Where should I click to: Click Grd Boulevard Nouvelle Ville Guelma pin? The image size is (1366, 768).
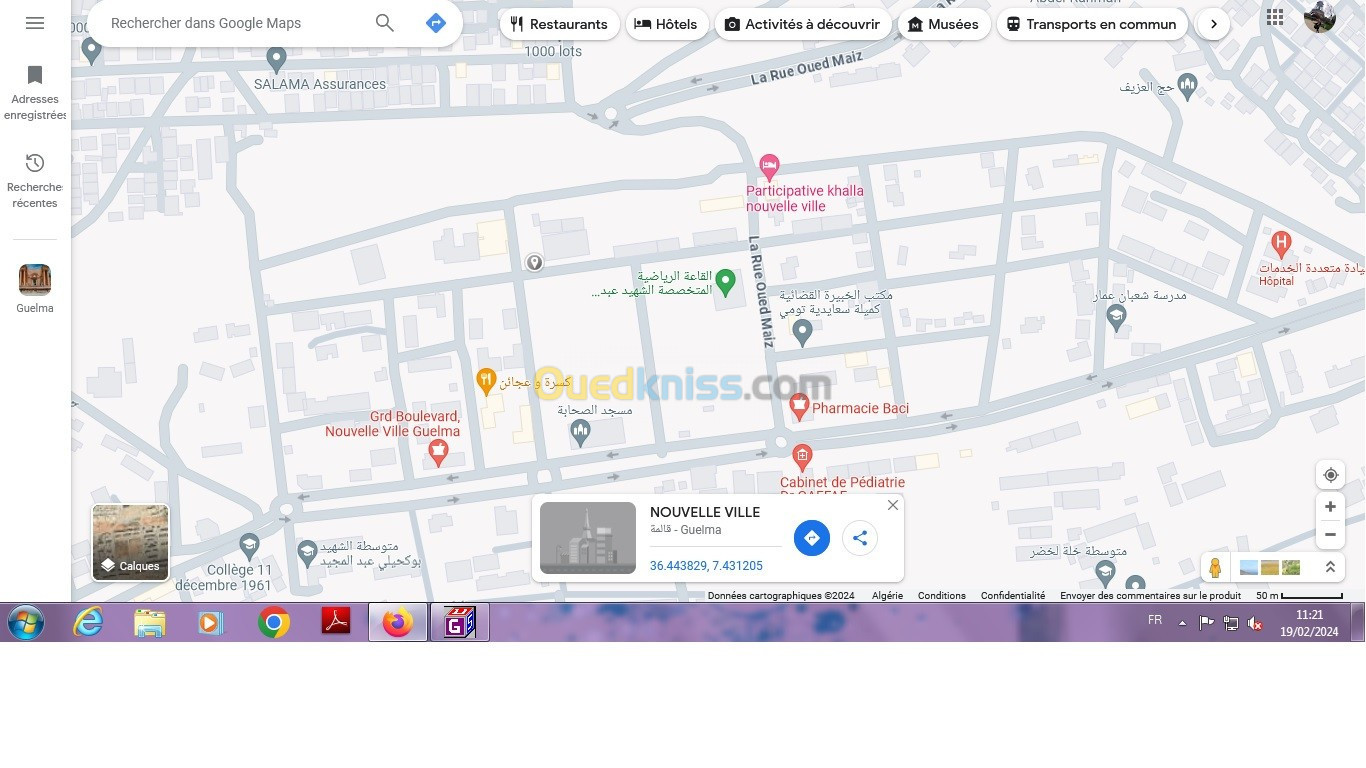[437, 454]
